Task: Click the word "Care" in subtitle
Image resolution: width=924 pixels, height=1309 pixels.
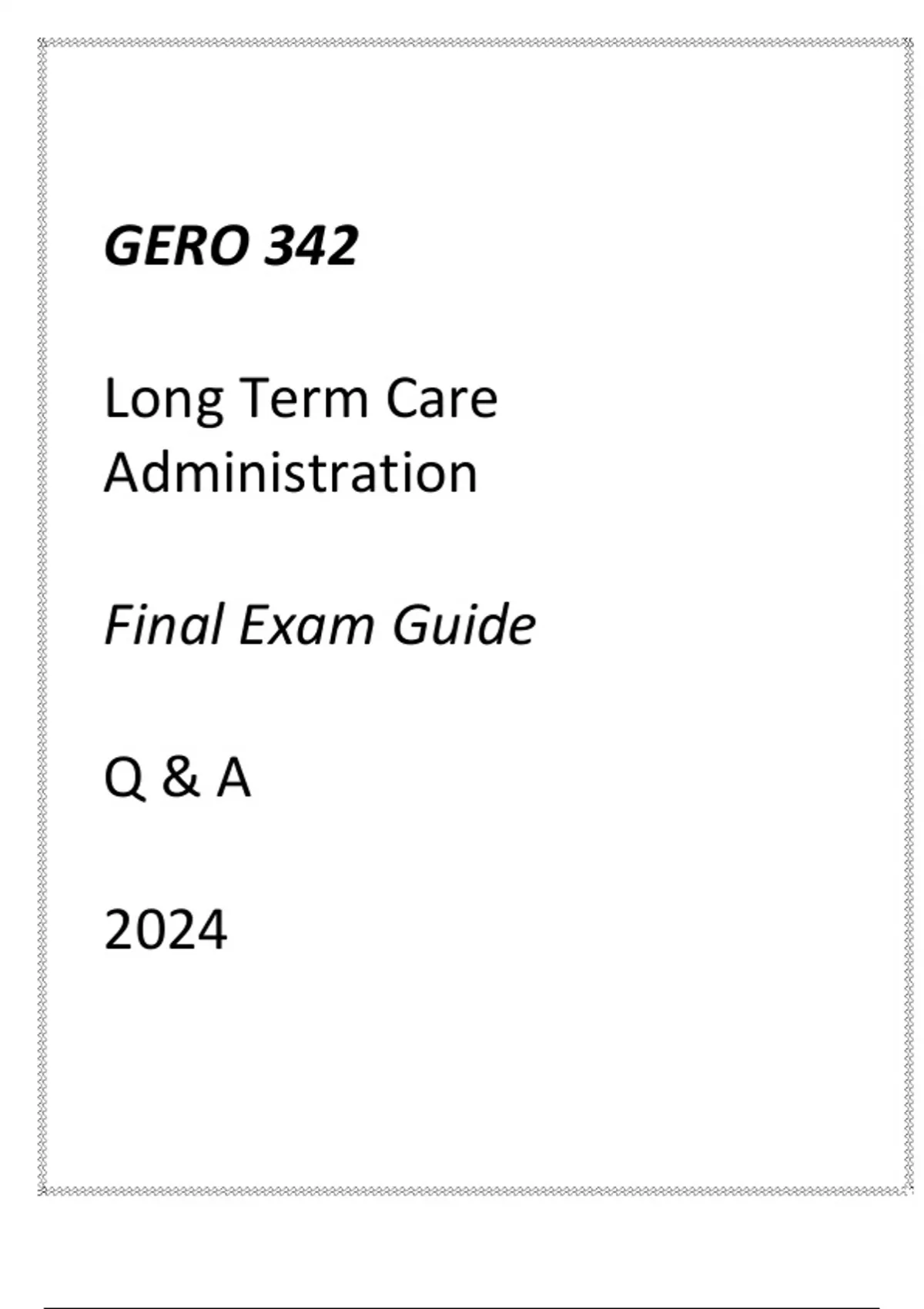Action: click(441, 399)
